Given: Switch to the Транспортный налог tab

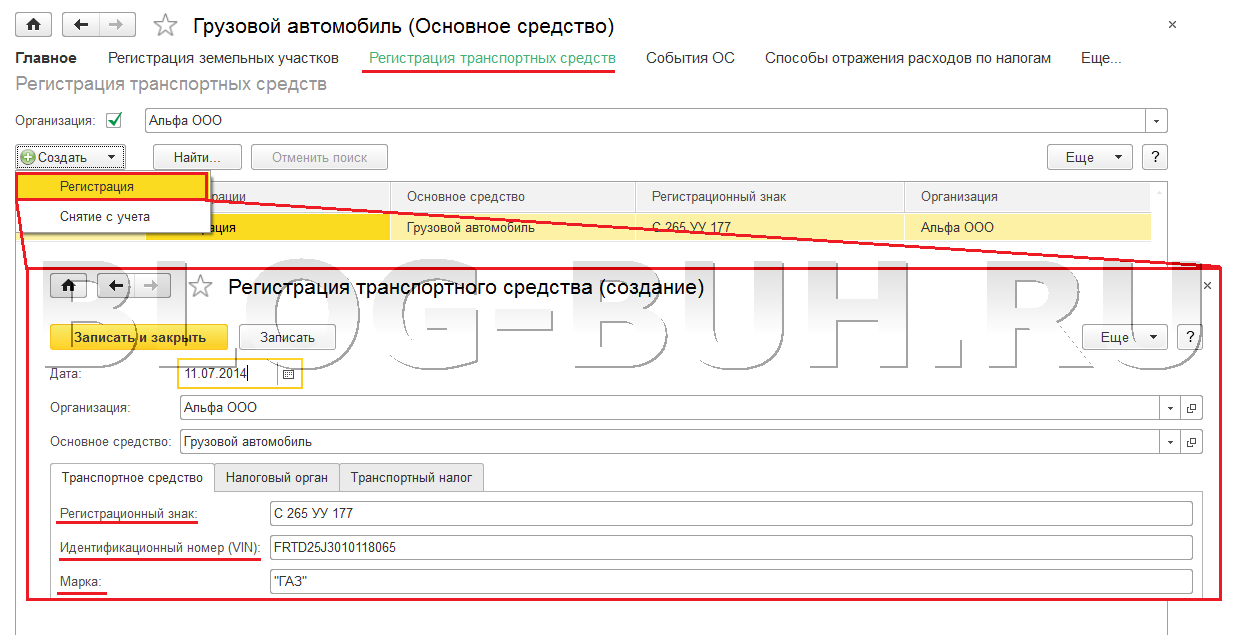Looking at the screenshot, I should tap(412, 478).
